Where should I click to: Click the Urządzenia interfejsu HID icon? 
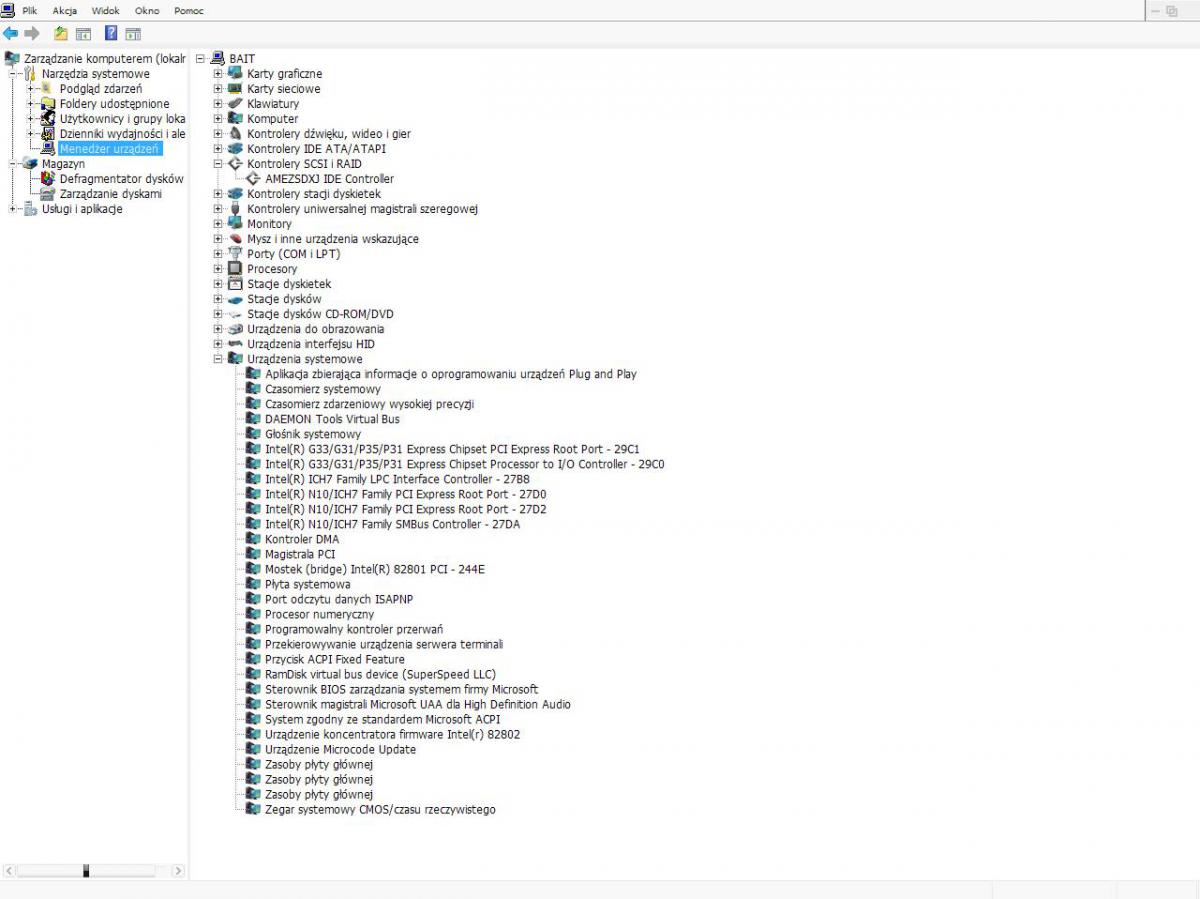pyautogui.click(x=235, y=343)
